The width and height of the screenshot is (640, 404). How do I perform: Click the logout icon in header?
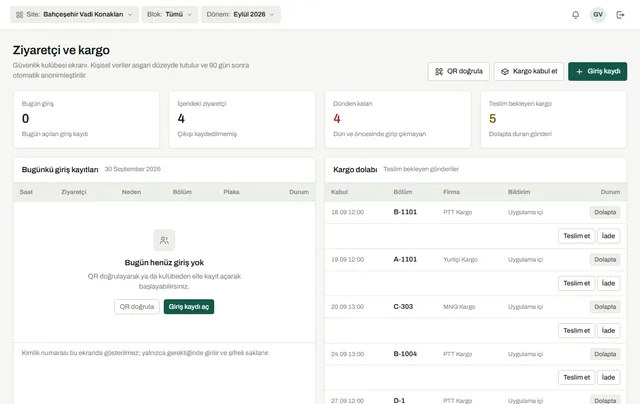click(620, 15)
